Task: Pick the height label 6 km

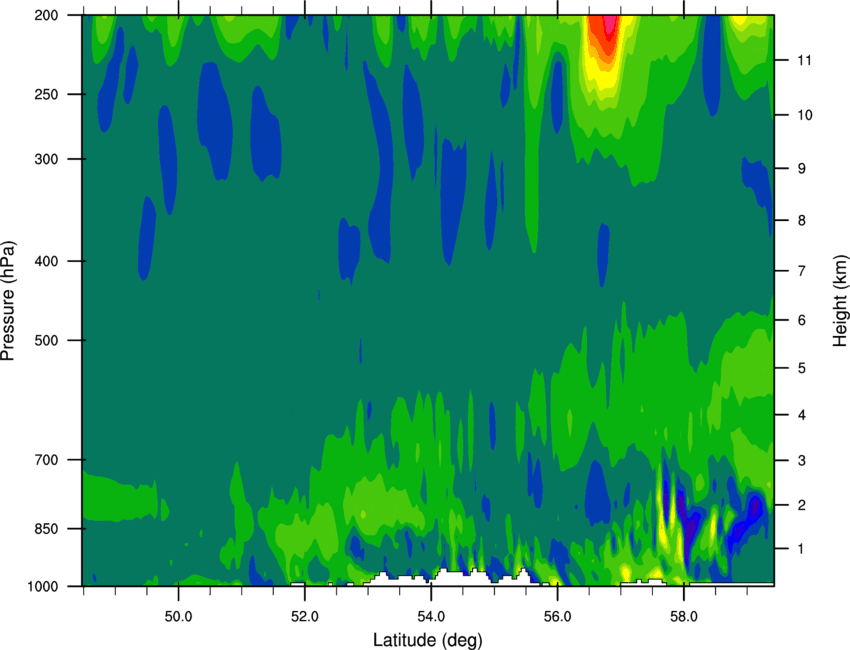Action: tap(802, 320)
